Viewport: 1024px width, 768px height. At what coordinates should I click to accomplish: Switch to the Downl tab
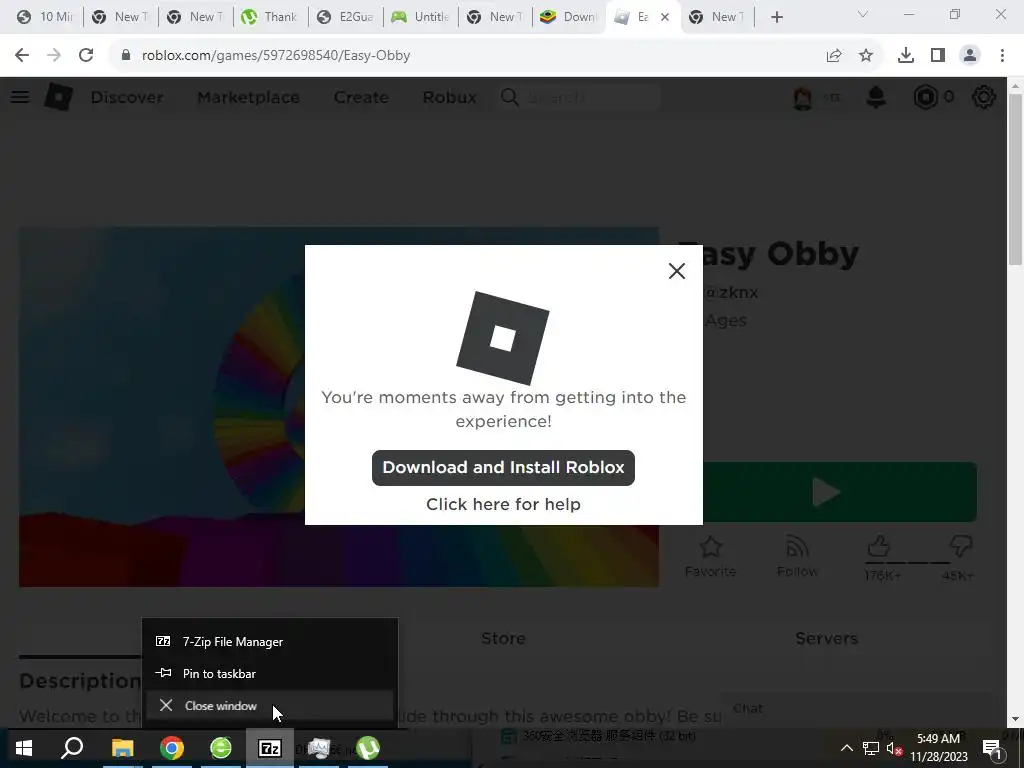tap(568, 17)
